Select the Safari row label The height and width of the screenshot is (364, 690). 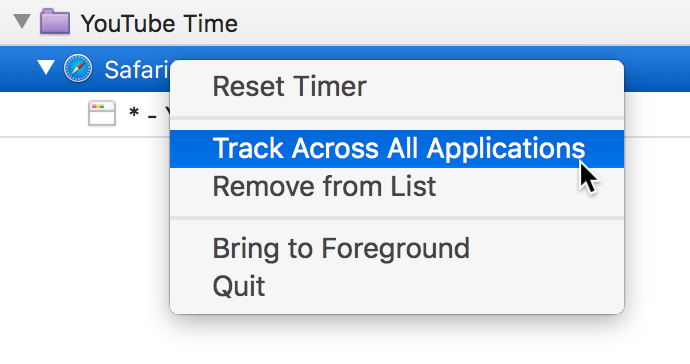[137, 70]
